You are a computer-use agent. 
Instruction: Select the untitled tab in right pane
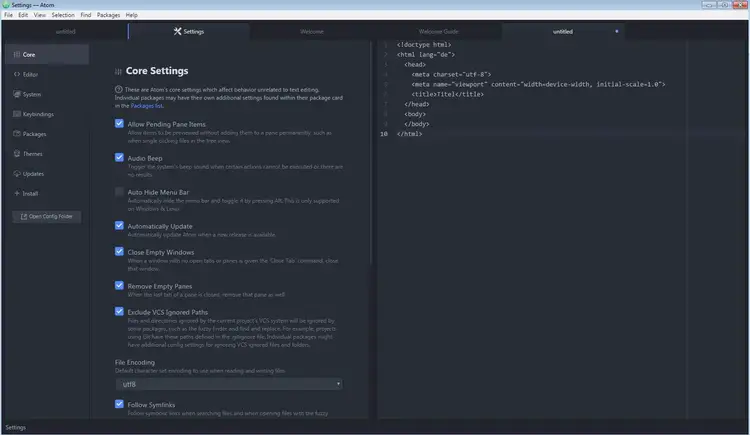coord(563,32)
